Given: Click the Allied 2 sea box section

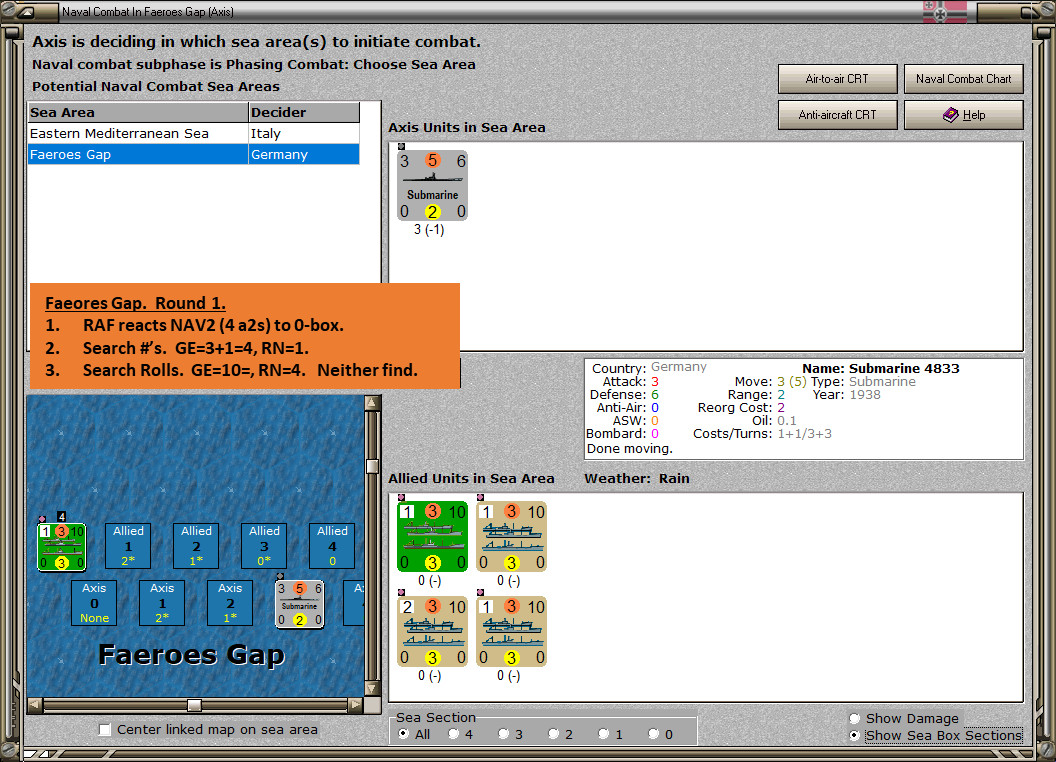Looking at the screenshot, I should (196, 546).
